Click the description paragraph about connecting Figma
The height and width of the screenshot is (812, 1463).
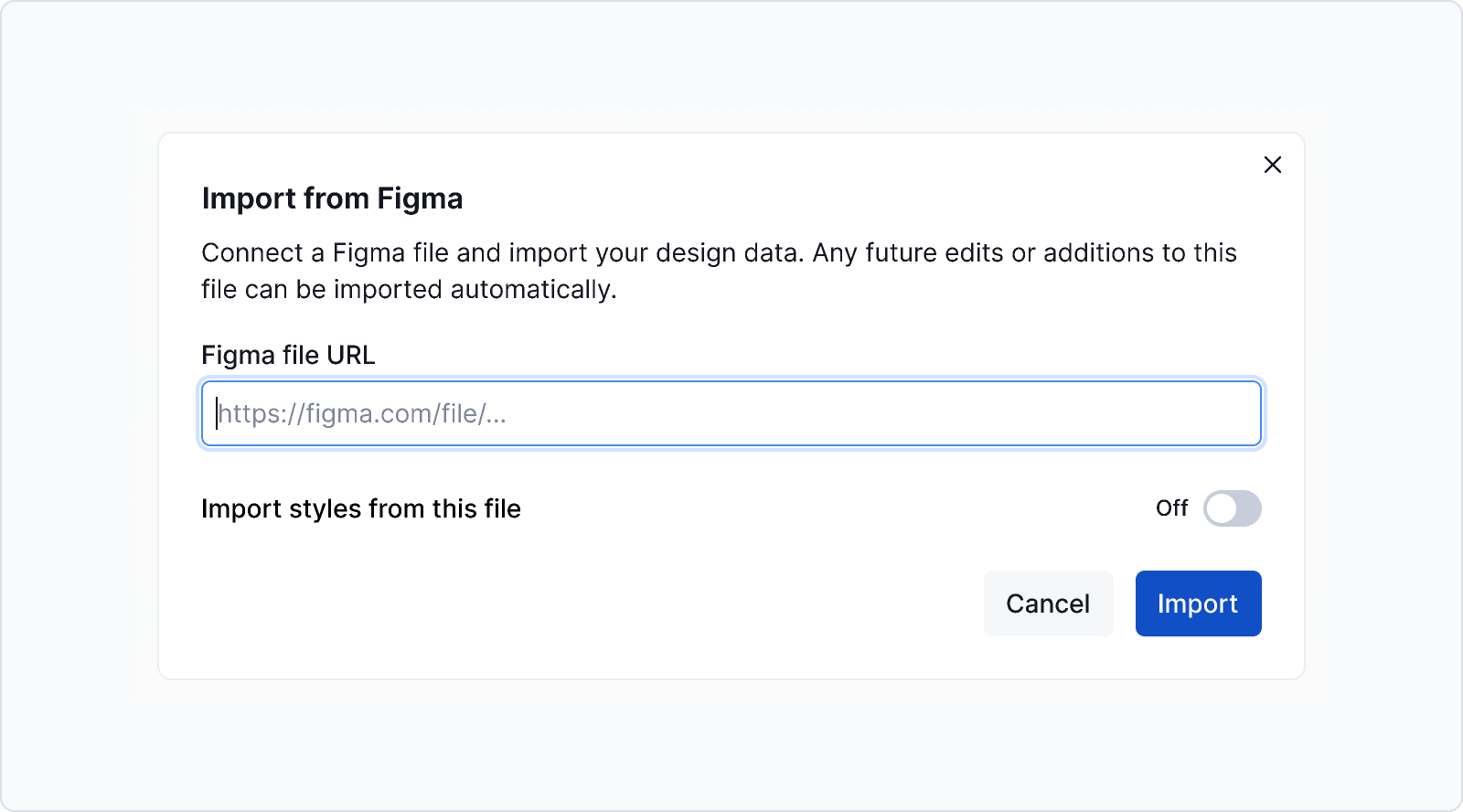click(x=719, y=271)
